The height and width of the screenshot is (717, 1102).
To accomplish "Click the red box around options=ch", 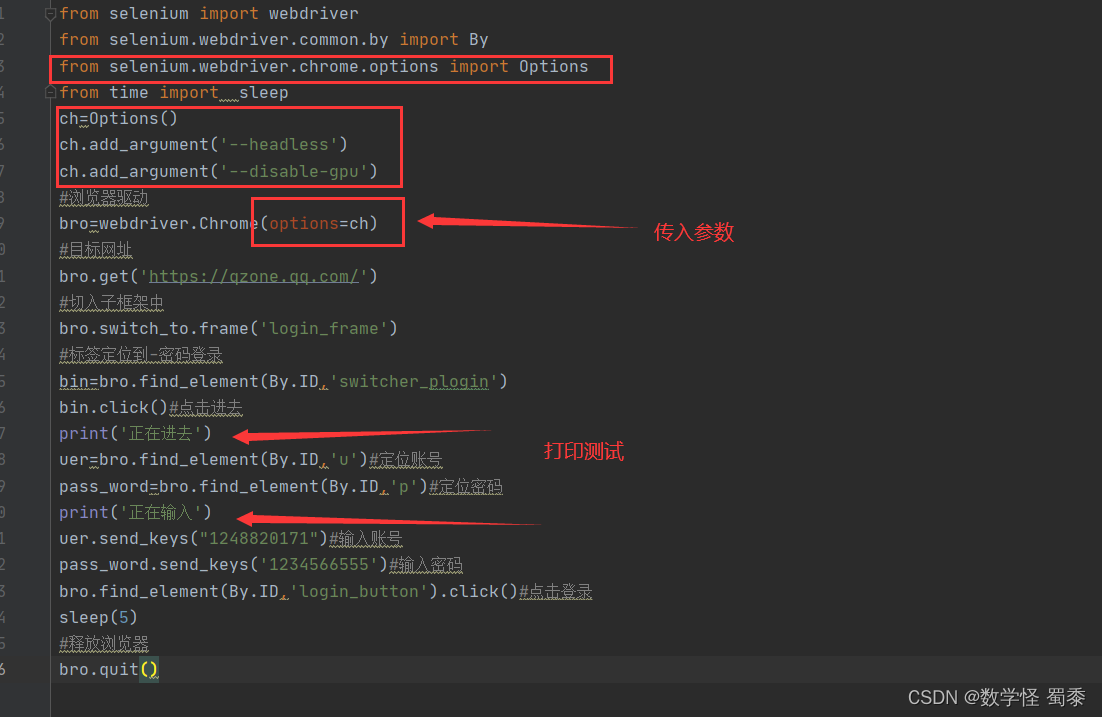I will (328, 222).
